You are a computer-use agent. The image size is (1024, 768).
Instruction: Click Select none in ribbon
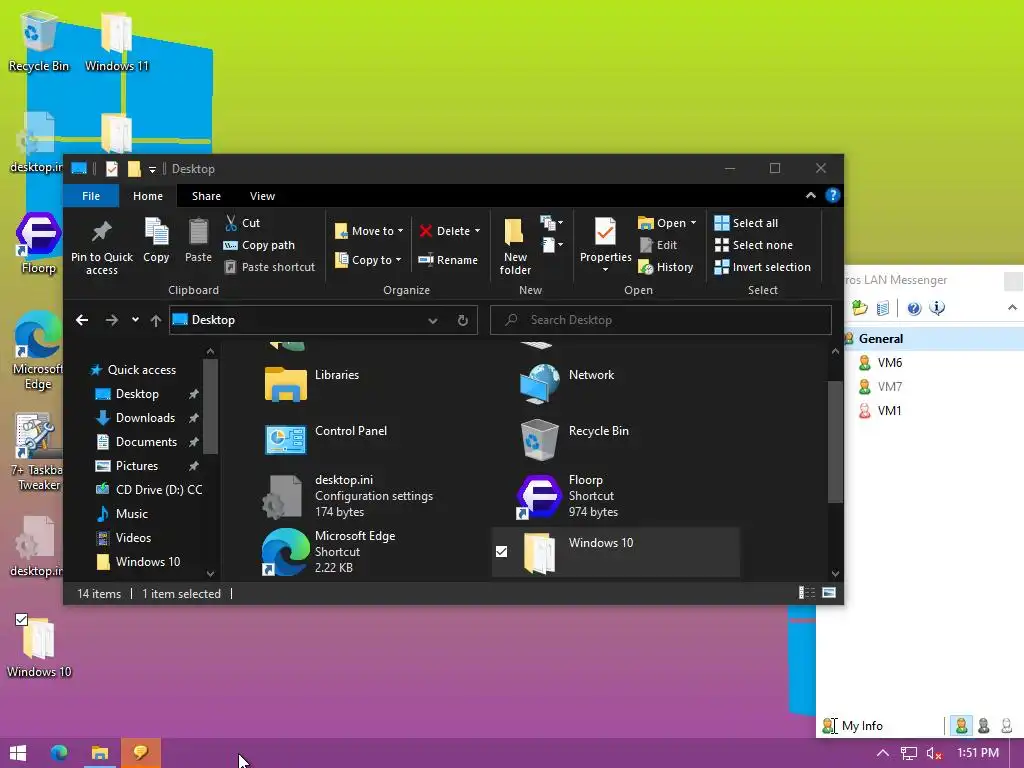pyautogui.click(x=754, y=245)
